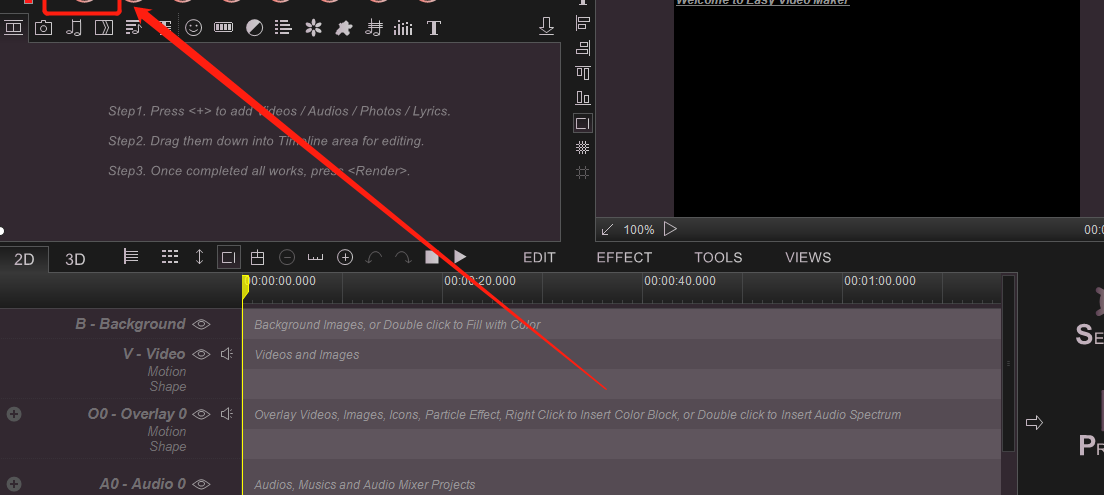Toggle the safe-frame box in preview toolbar
The height and width of the screenshot is (495, 1104).
[582, 123]
